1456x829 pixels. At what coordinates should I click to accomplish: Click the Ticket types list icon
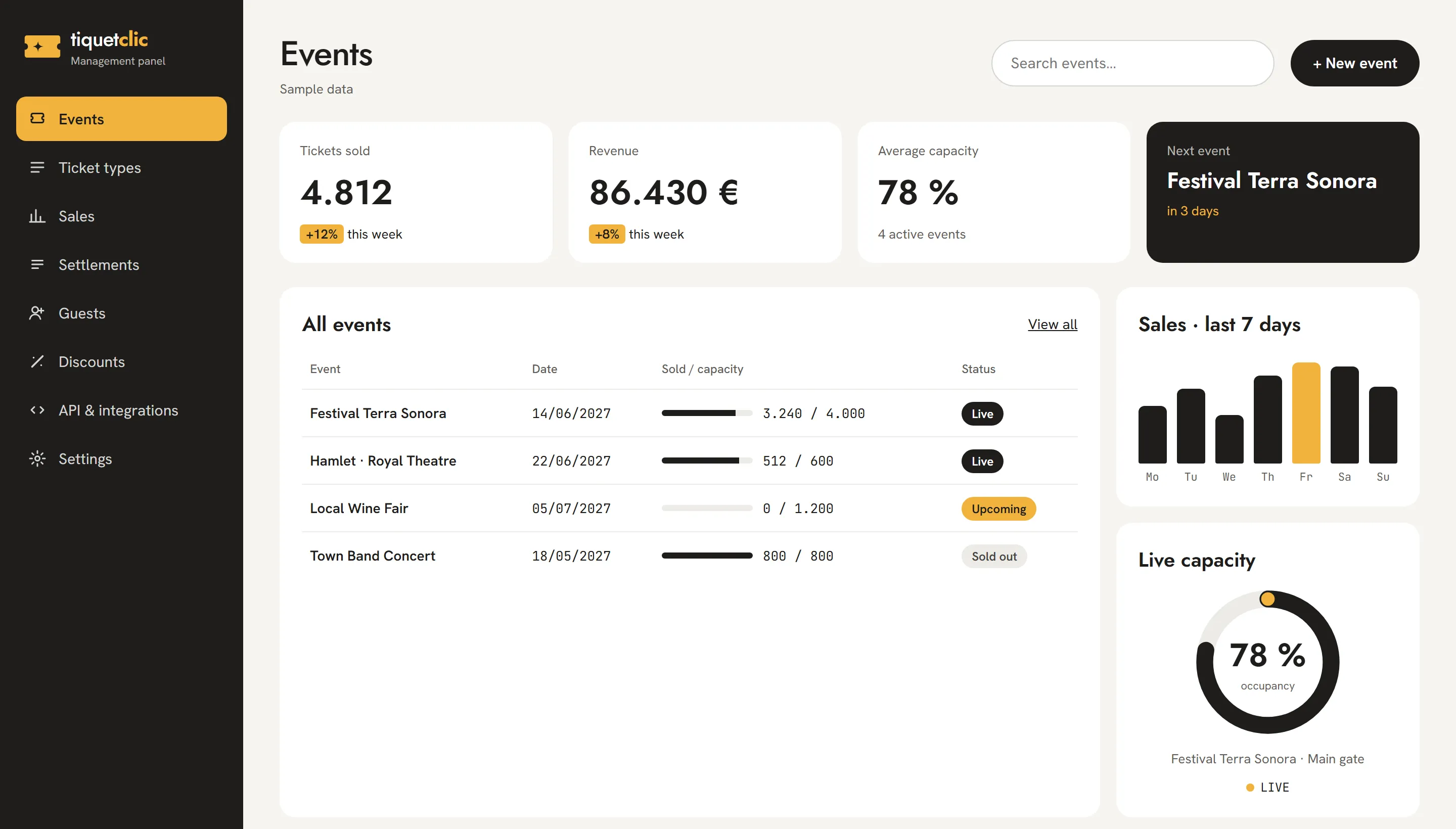pos(37,167)
